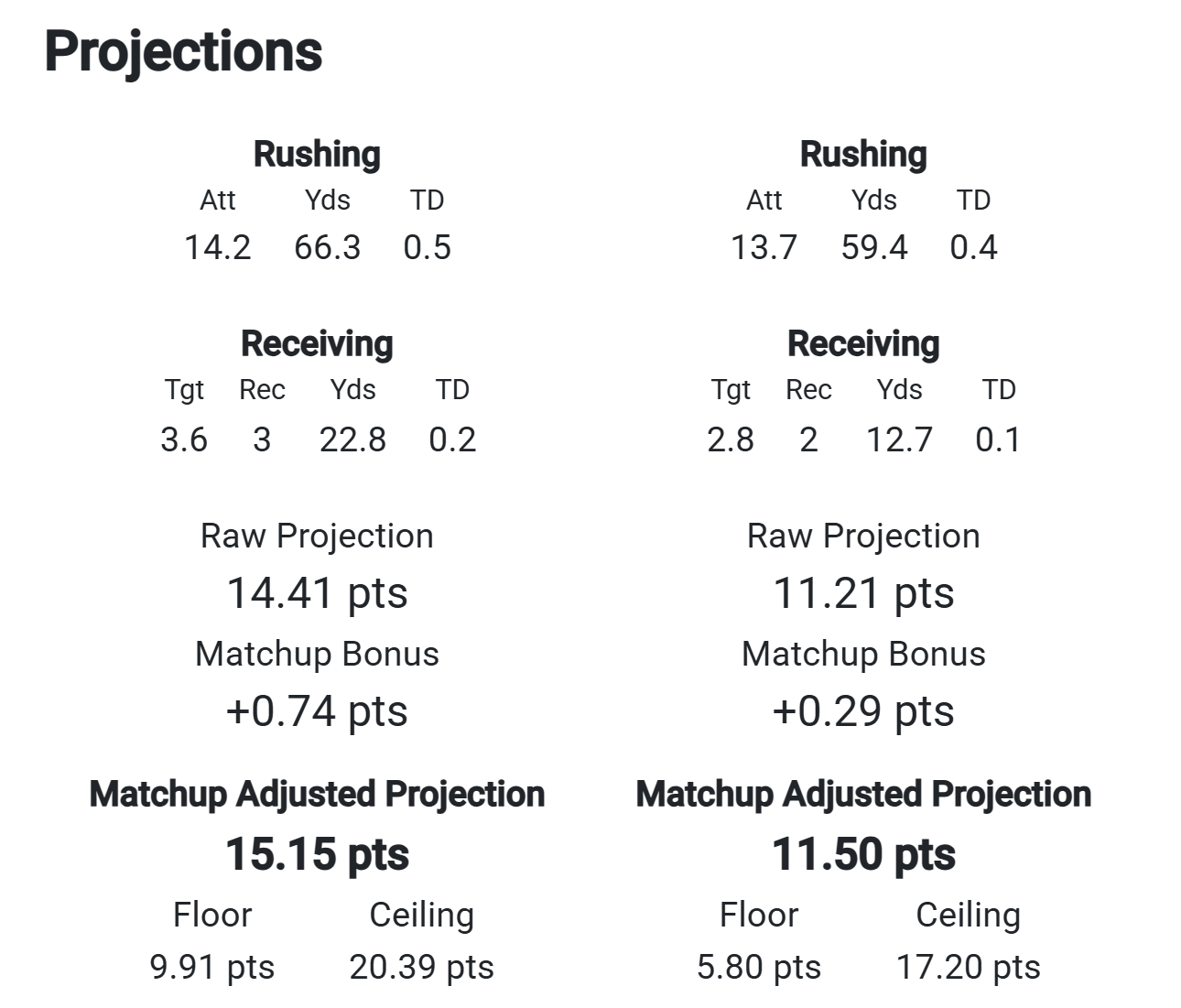Click rushing yards value 66.3
The height and width of the screenshot is (1008, 1181).
(x=328, y=247)
